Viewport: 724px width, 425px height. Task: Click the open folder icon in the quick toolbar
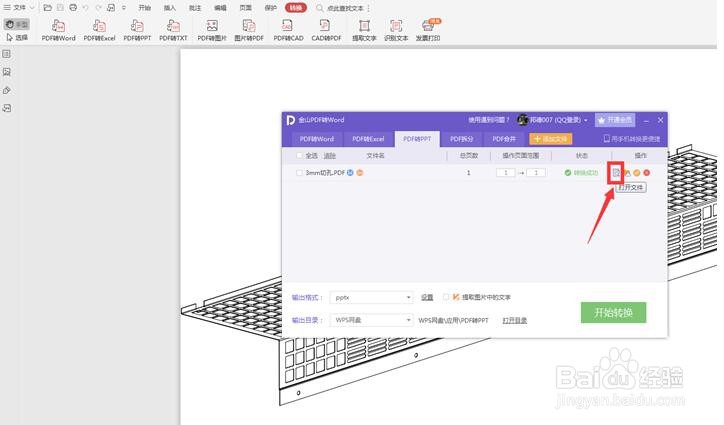48,8
